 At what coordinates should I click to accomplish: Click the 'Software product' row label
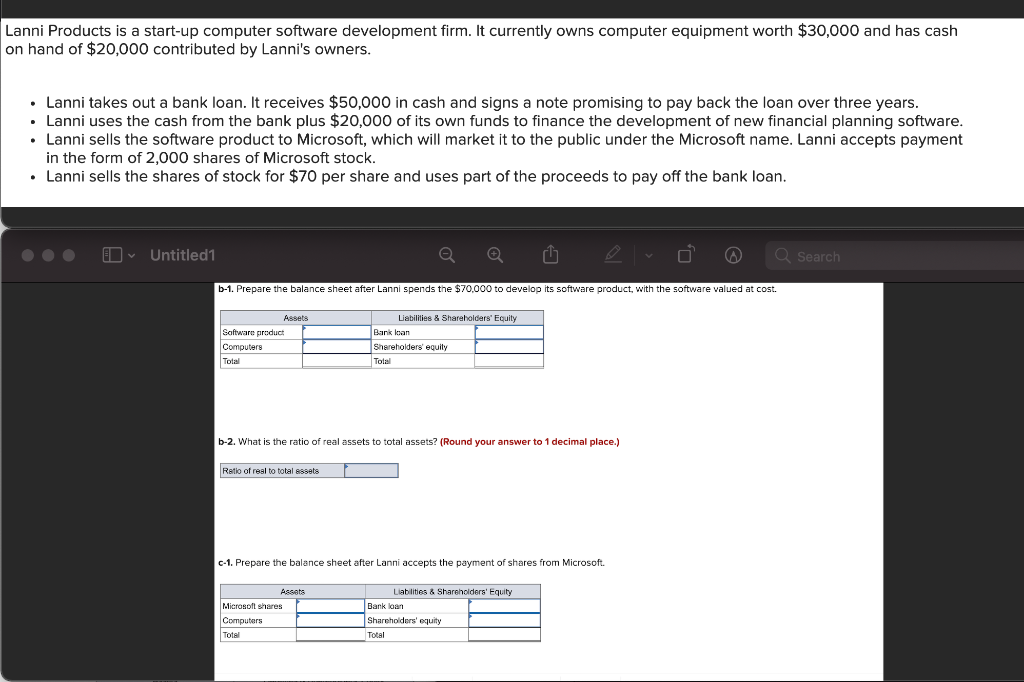pos(253,333)
